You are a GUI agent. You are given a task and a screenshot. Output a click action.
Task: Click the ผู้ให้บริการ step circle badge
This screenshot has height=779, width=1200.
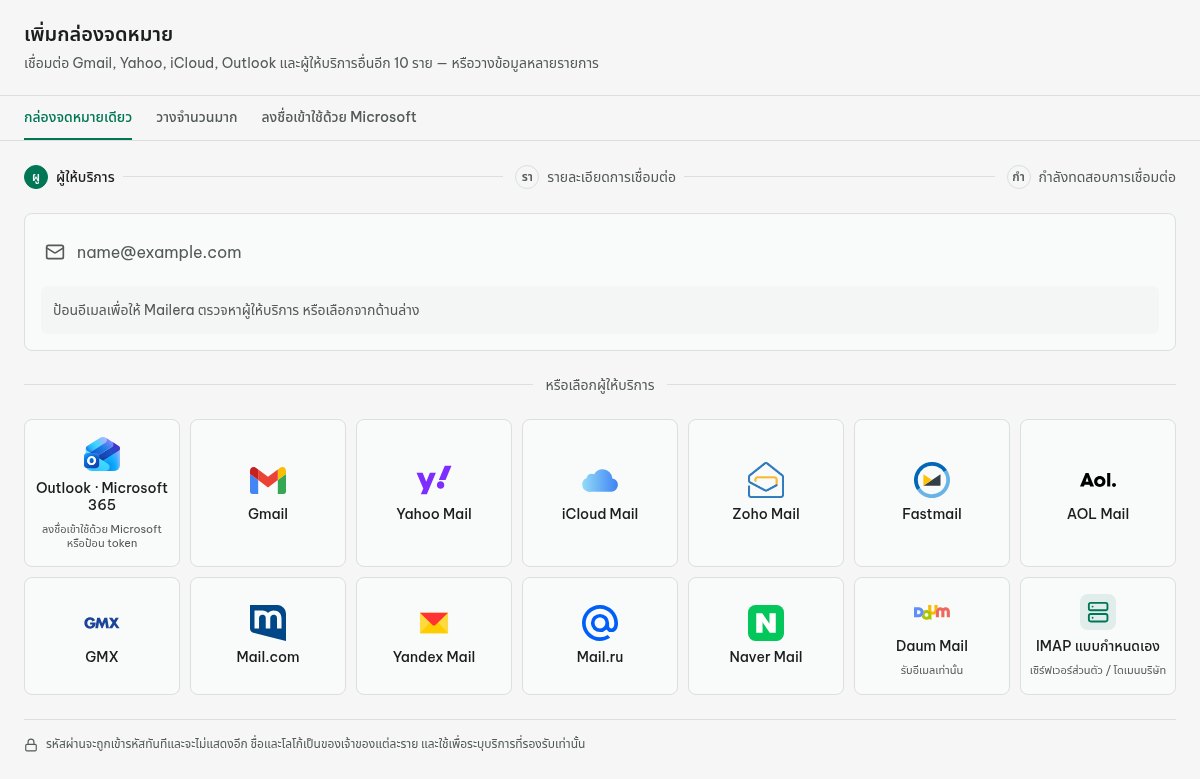(36, 177)
